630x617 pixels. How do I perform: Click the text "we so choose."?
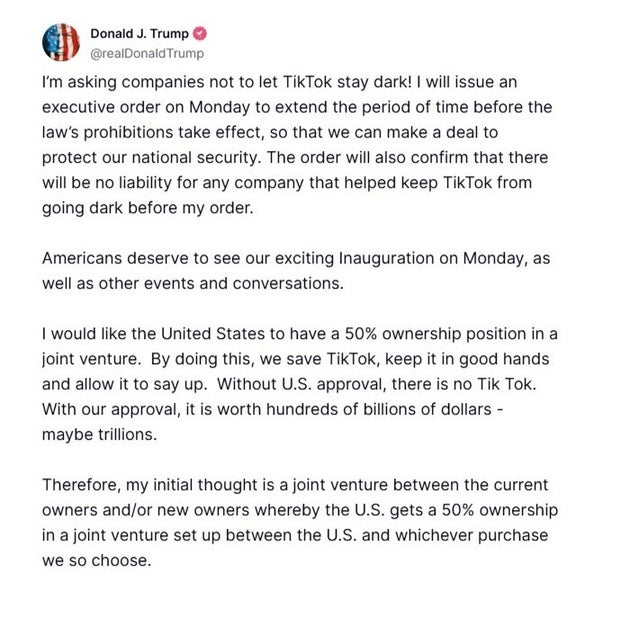tap(96, 559)
